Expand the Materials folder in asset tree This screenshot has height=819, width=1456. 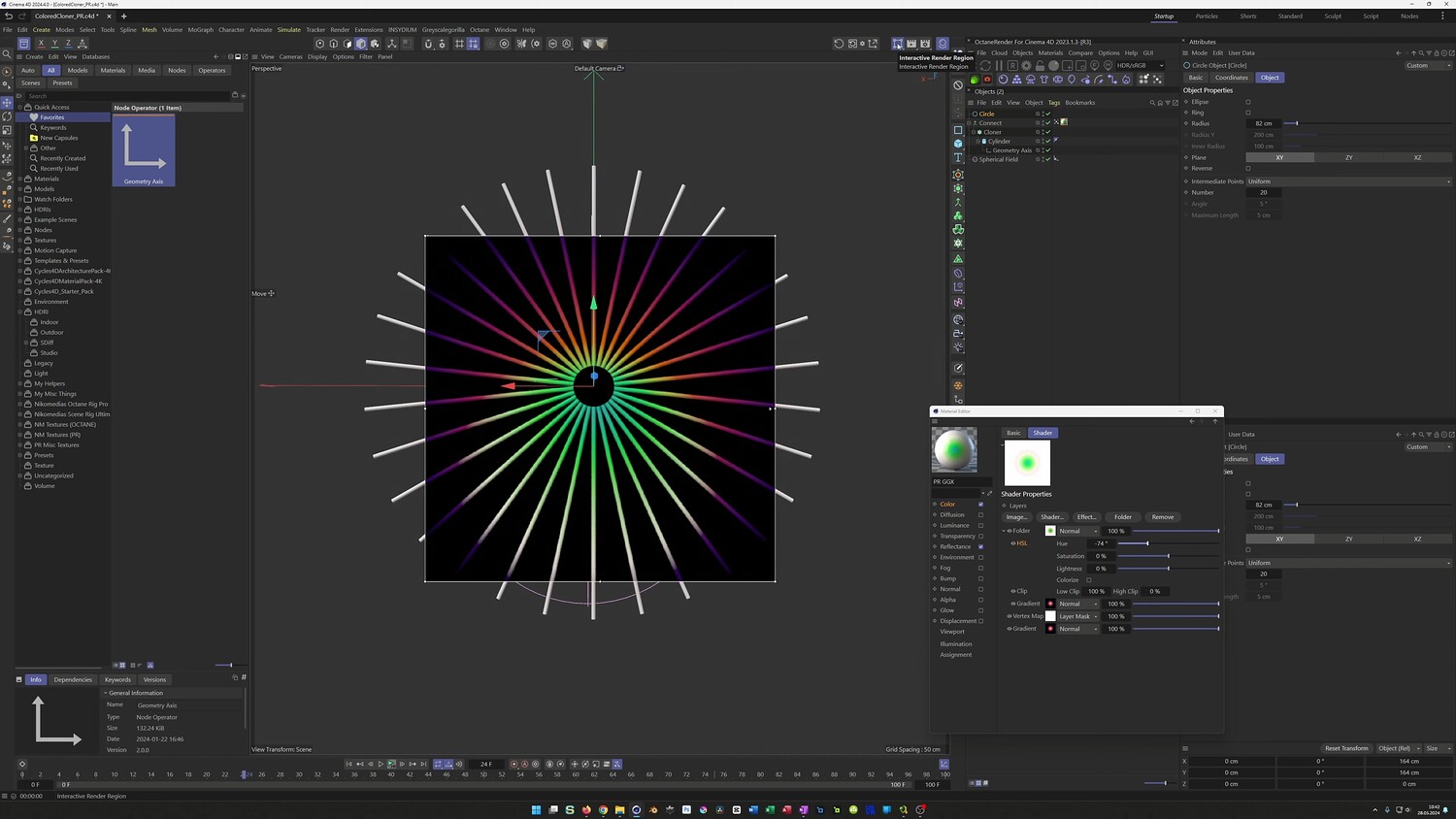[x=20, y=179]
